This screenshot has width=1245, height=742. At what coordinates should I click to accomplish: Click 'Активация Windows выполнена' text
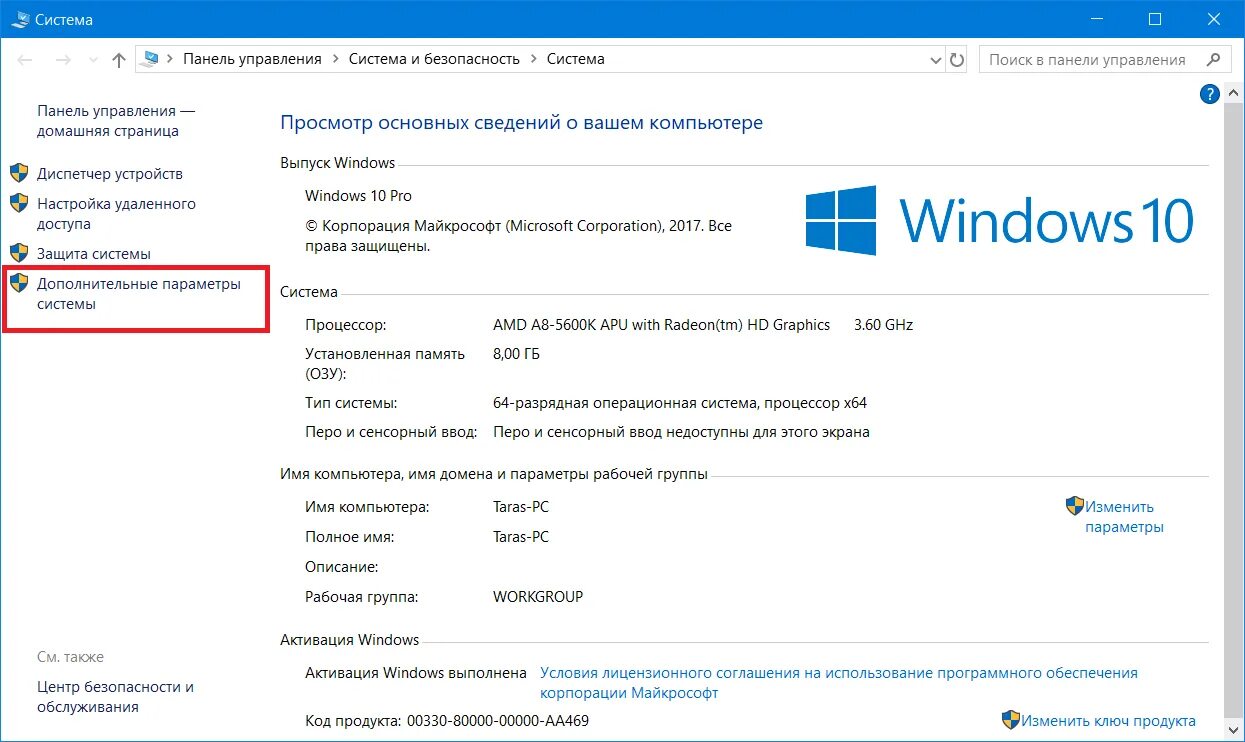[x=416, y=673]
